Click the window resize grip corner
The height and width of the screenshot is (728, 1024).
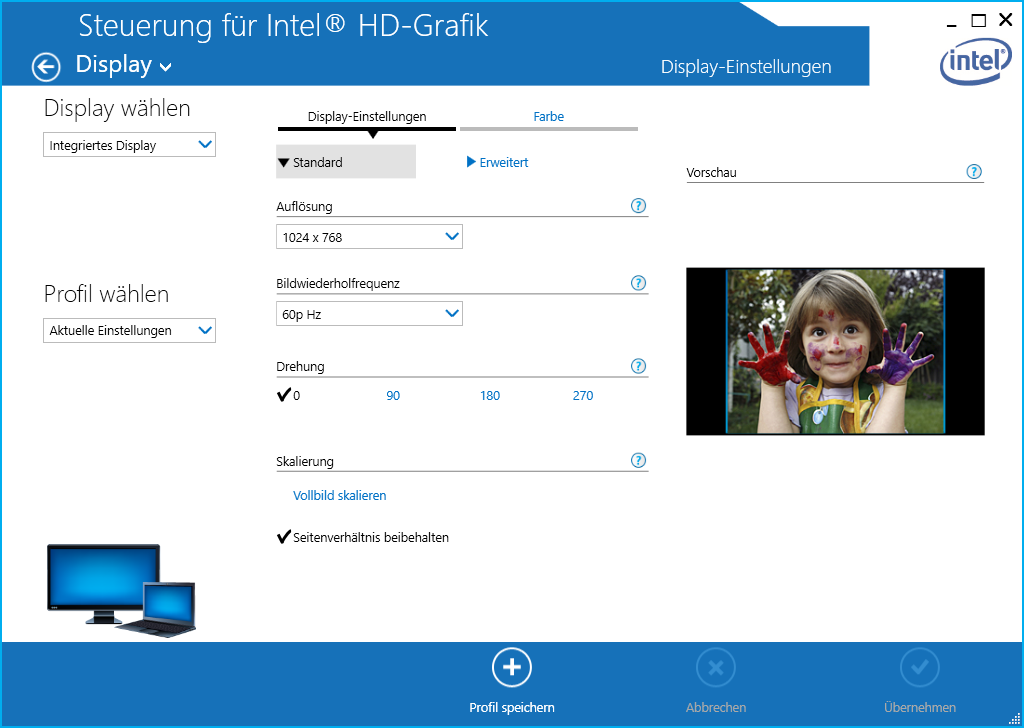(x=1015, y=719)
